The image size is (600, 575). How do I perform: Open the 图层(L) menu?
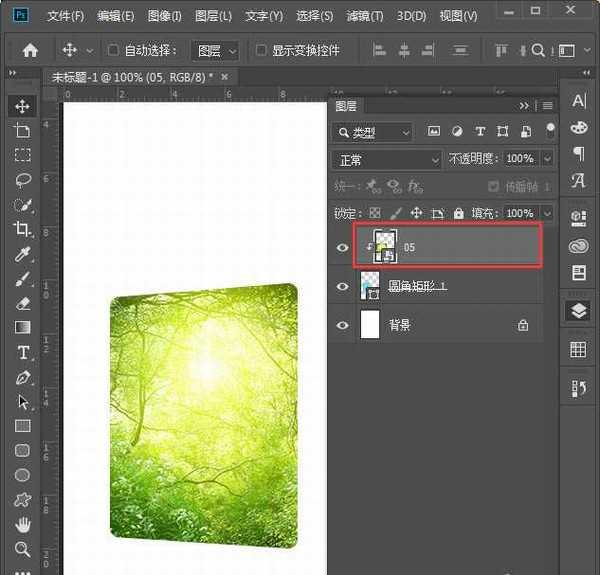click(211, 16)
